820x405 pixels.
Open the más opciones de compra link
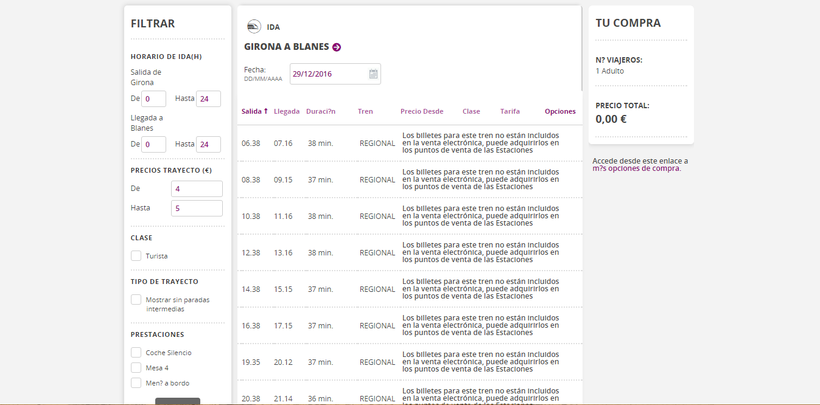coord(636,168)
